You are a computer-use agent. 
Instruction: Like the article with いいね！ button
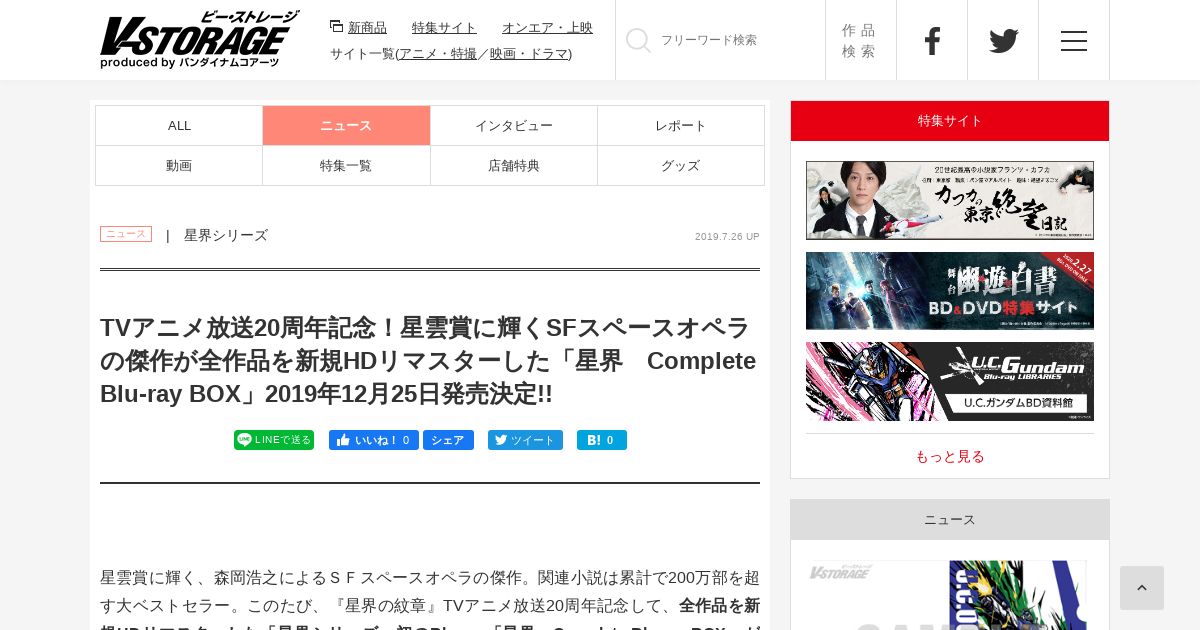coord(374,440)
